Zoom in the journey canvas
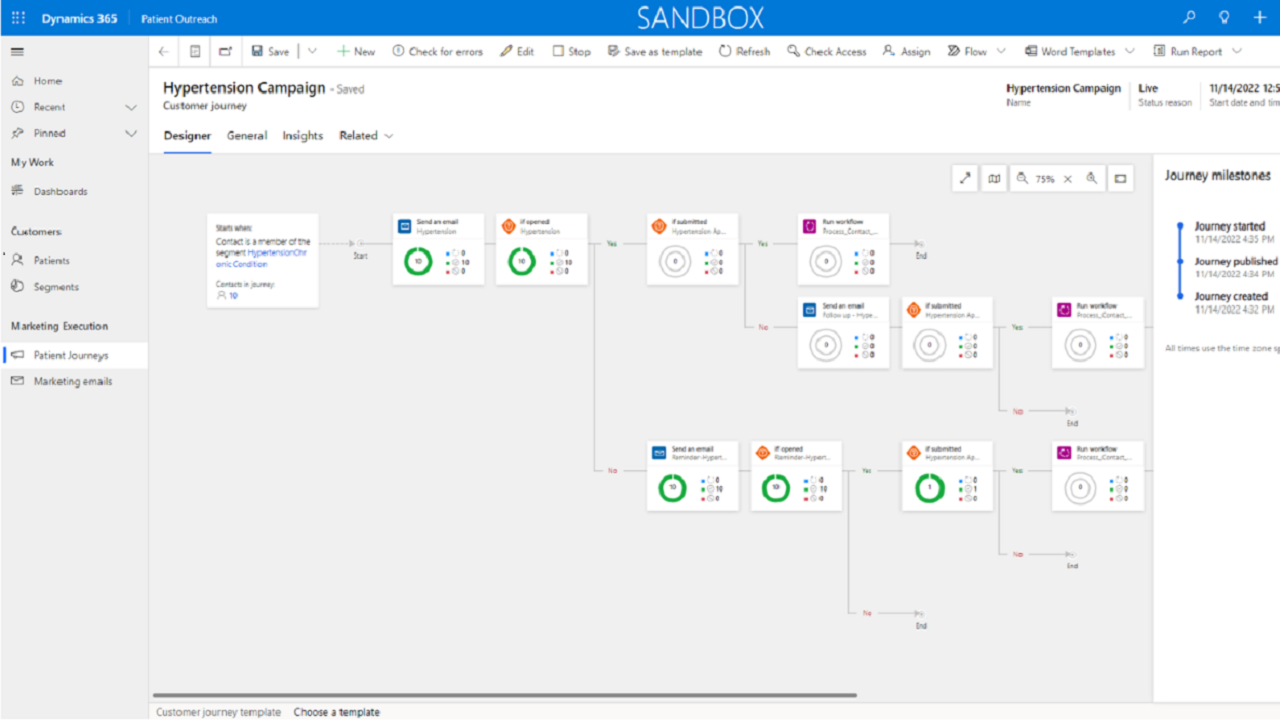The image size is (1280, 720). (x=1092, y=179)
